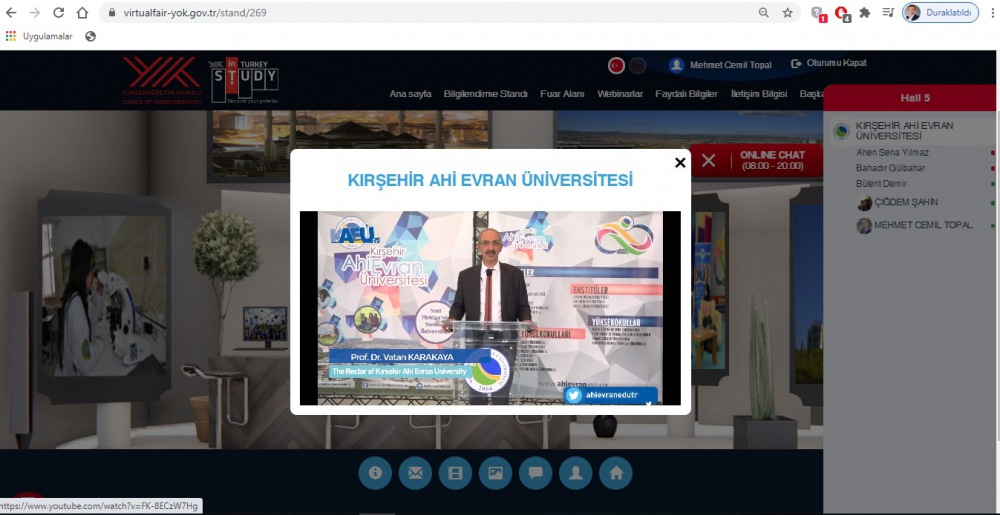Click the film strip video icon
1000x515 pixels.
(x=455, y=472)
